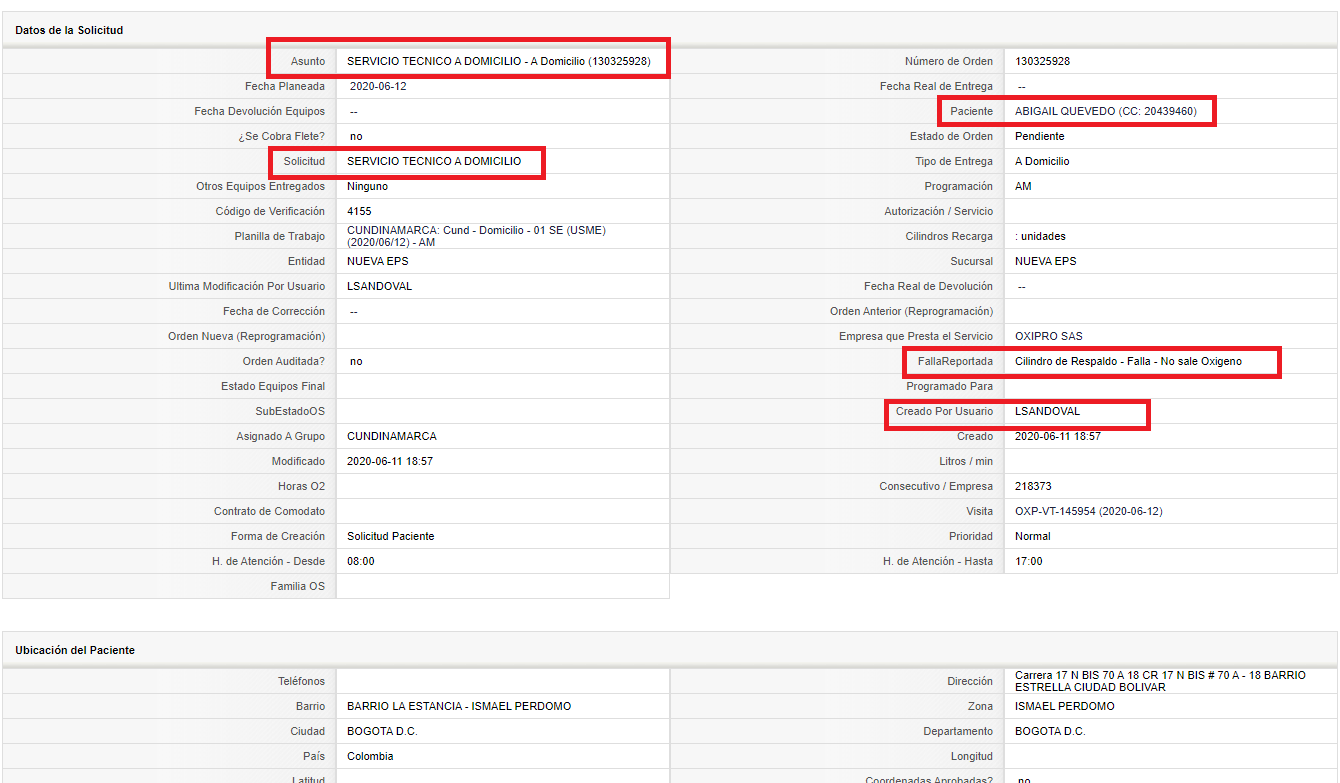This screenshot has height=783, width=1340.
Task: Click the Programación value AM
Action: 1023,186
